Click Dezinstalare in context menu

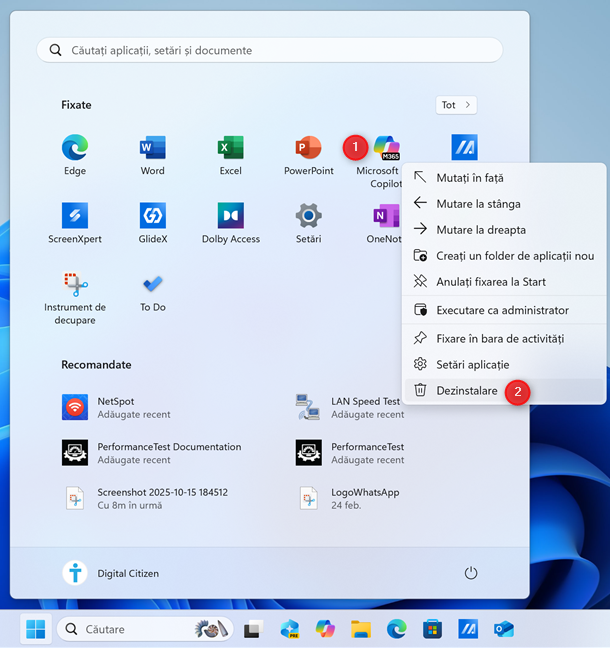(x=504, y=391)
